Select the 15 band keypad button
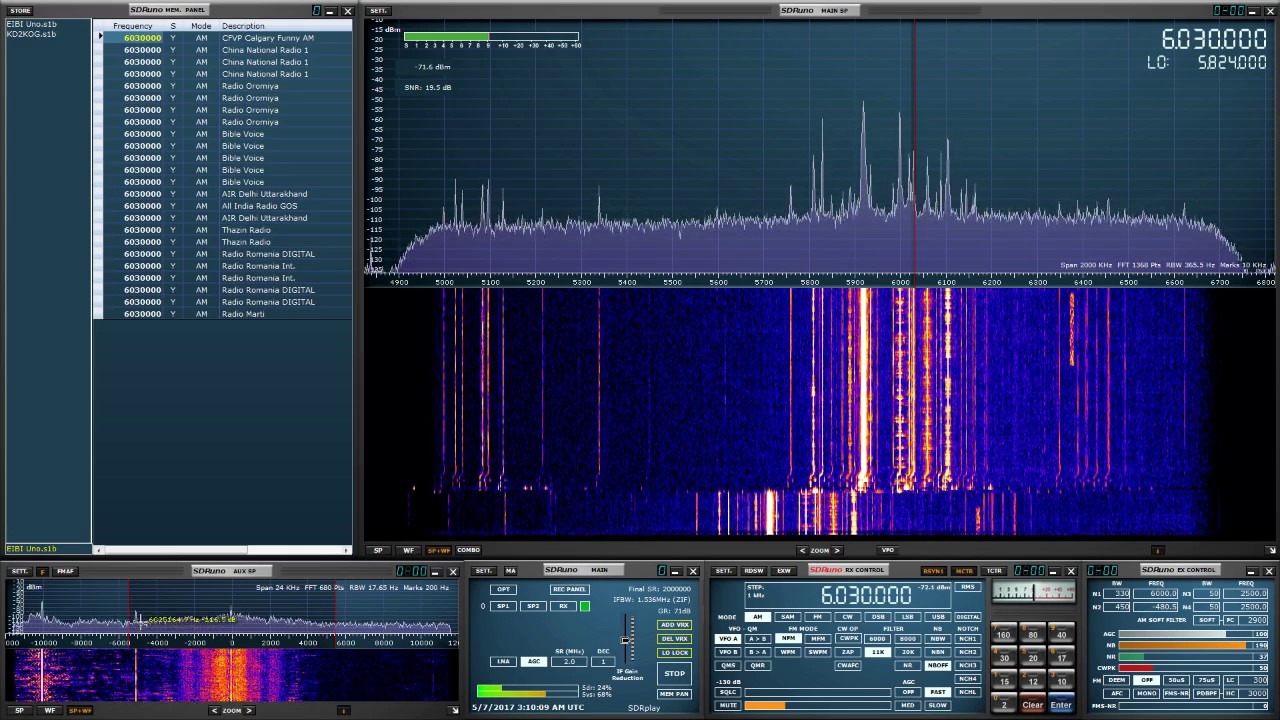The width and height of the screenshot is (1280, 720). pyautogui.click(x=1003, y=680)
